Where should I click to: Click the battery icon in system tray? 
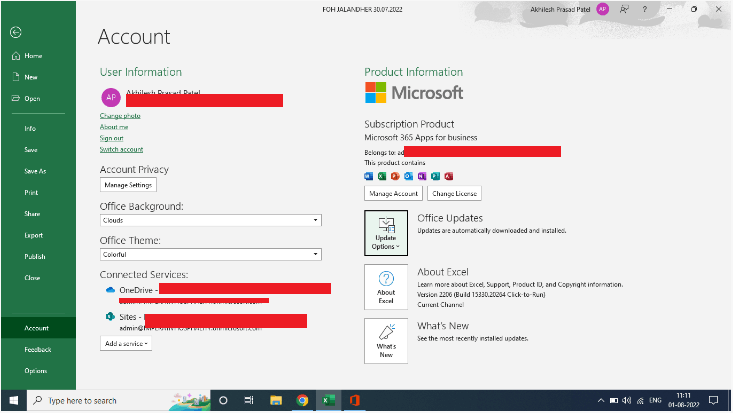614,401
